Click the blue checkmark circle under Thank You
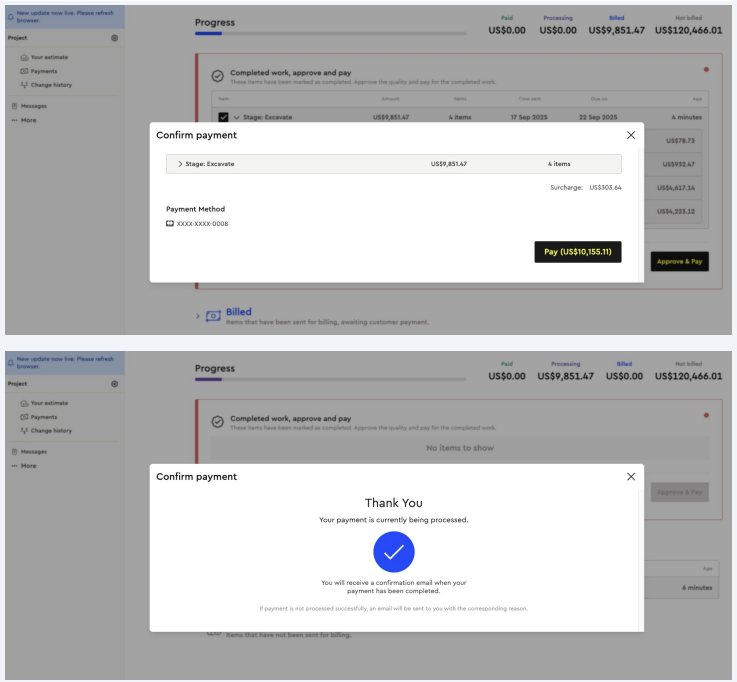 pyautogui.click(x=393, y=552)
